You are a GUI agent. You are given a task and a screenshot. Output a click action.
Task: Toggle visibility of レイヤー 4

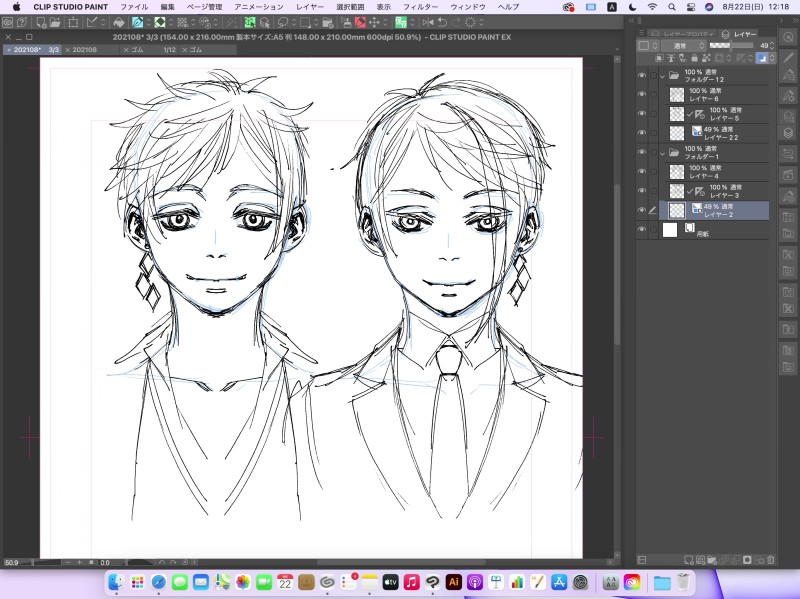(642, 171)
